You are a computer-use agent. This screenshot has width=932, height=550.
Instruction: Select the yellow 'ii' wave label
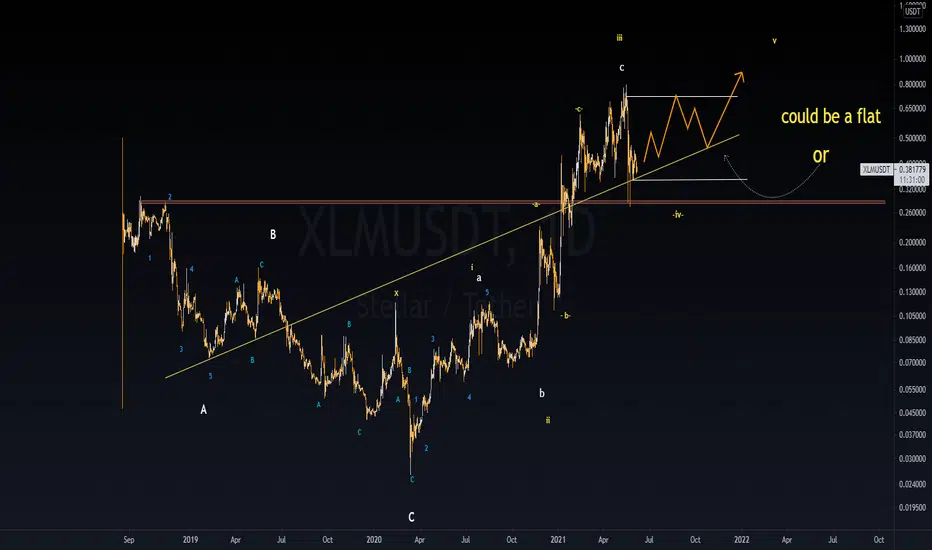pos(548,420)
